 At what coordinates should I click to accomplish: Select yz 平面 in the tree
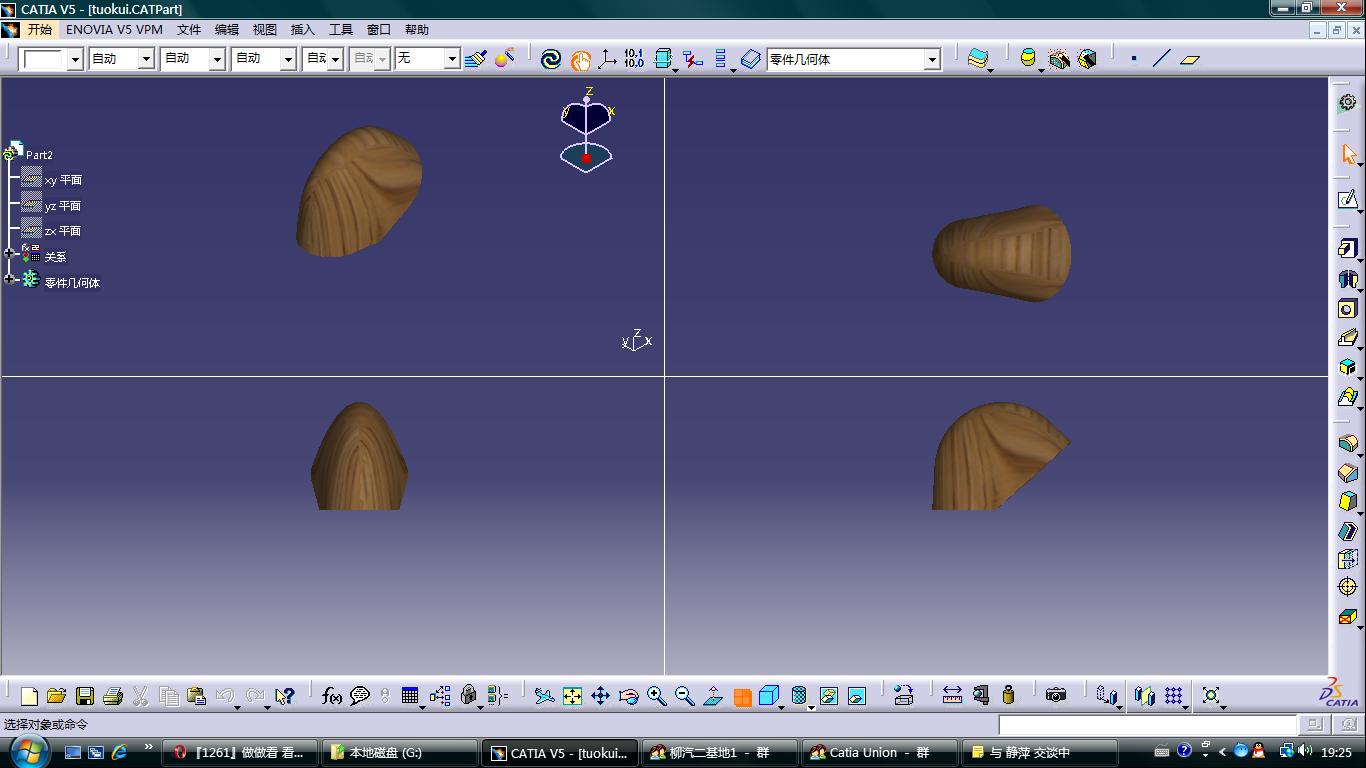click(x=63, y=206)
